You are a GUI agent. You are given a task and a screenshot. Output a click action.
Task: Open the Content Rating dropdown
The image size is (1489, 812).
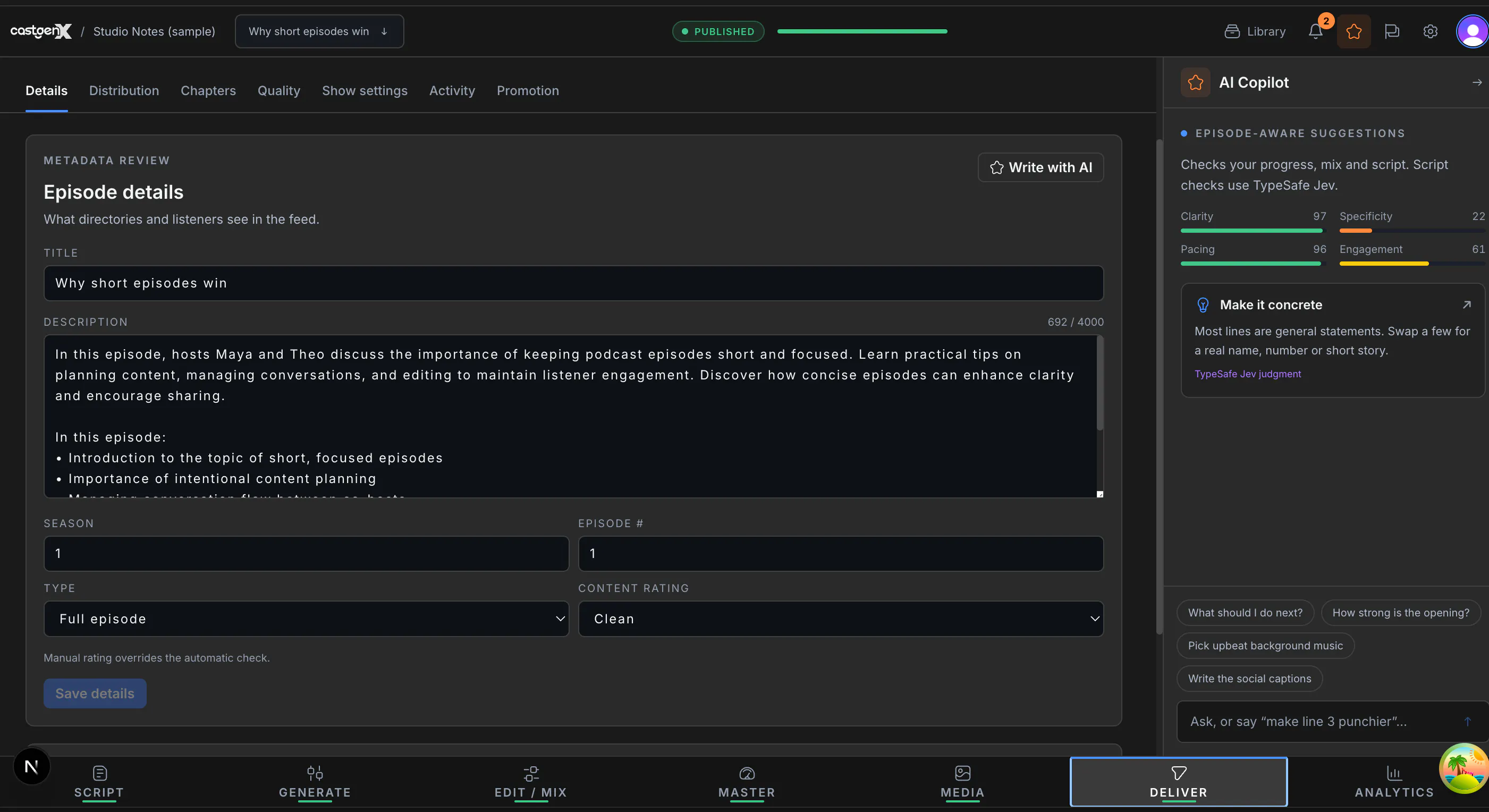click(841, 619)
